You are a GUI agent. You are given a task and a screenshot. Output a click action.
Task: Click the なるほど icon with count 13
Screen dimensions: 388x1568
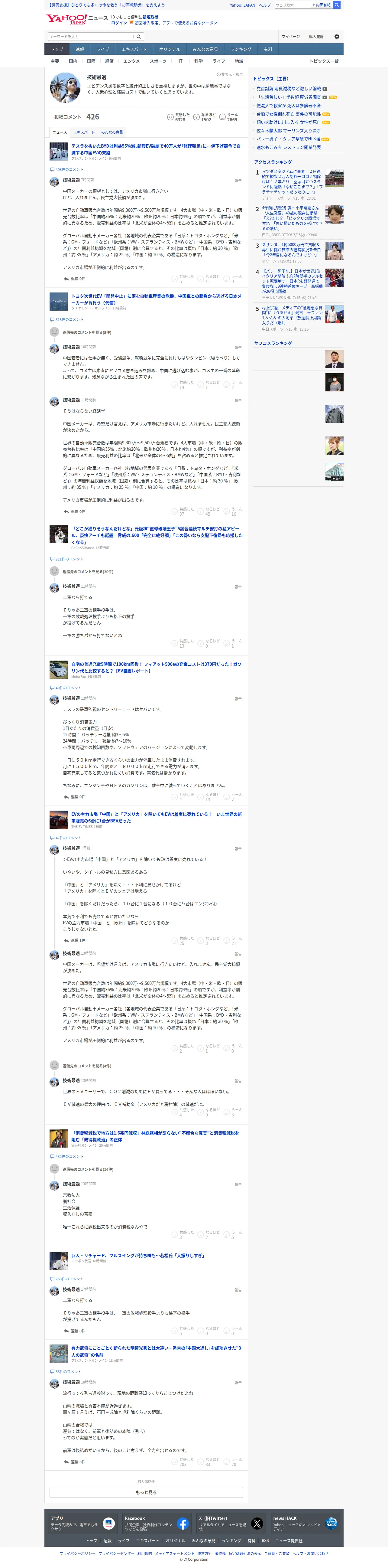click(x=201, y=797)
